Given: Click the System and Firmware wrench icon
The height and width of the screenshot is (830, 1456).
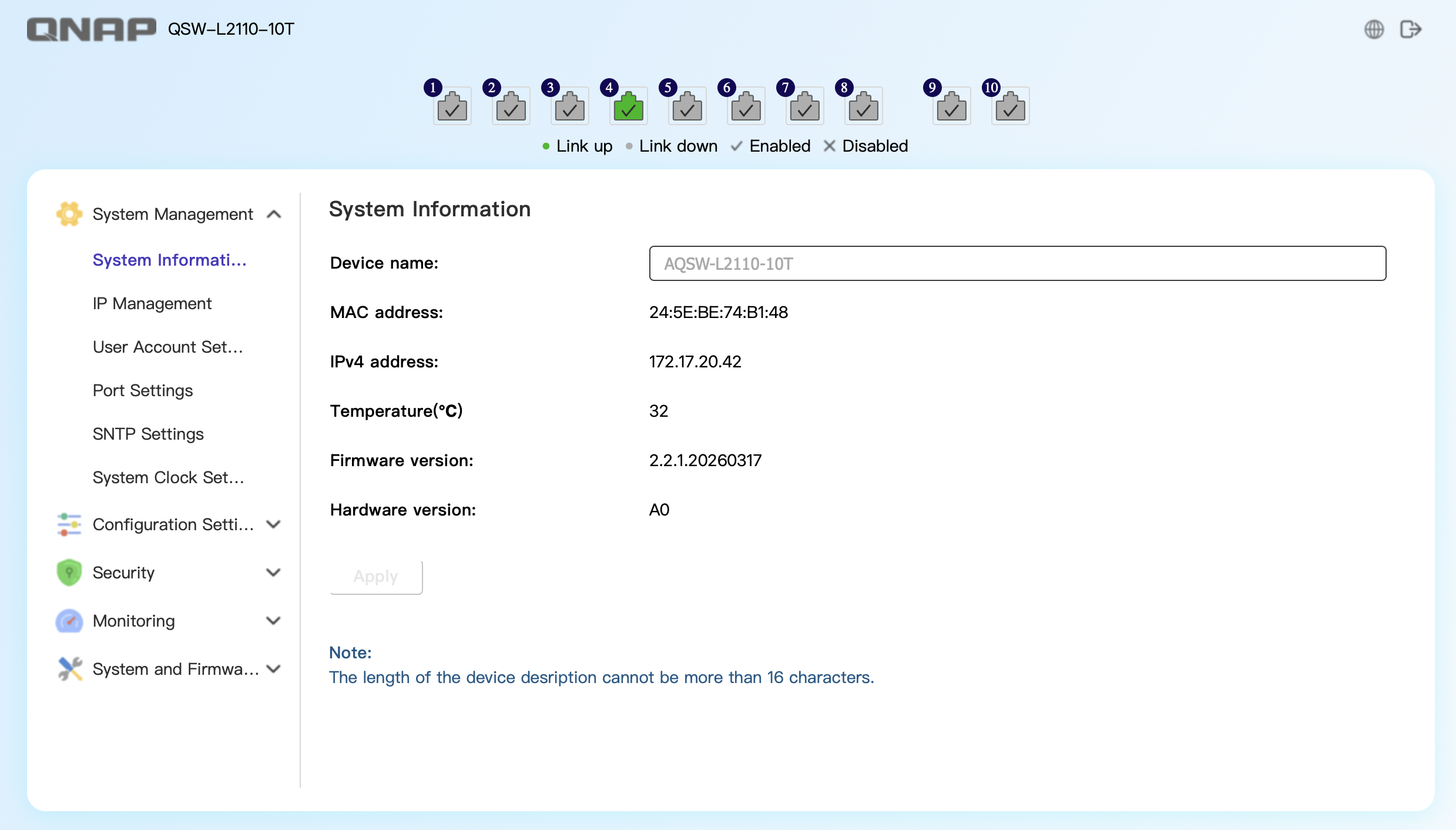Looking at the screenshot, I should pos(69,668).
